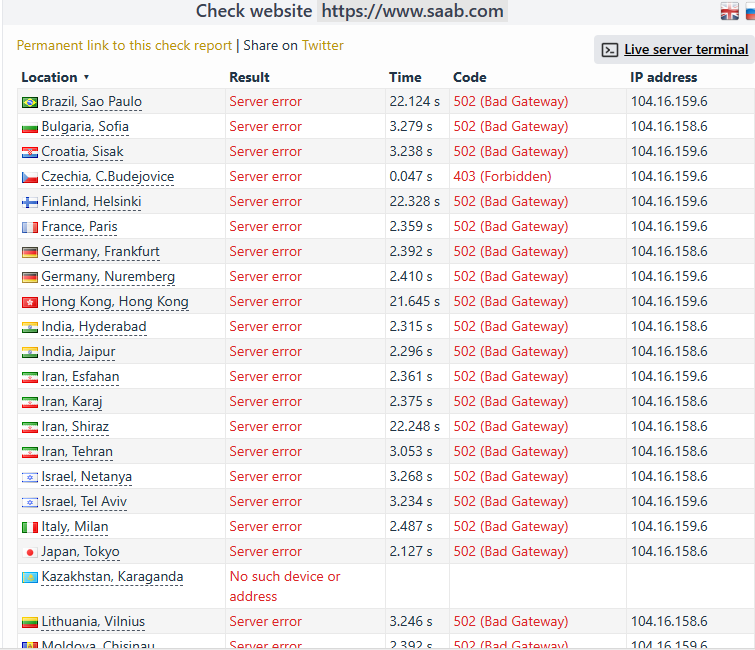Viewport: 755px width, 650px height.
Task: Click the flag icon for India, Jaipur
Action: [30, 352]
